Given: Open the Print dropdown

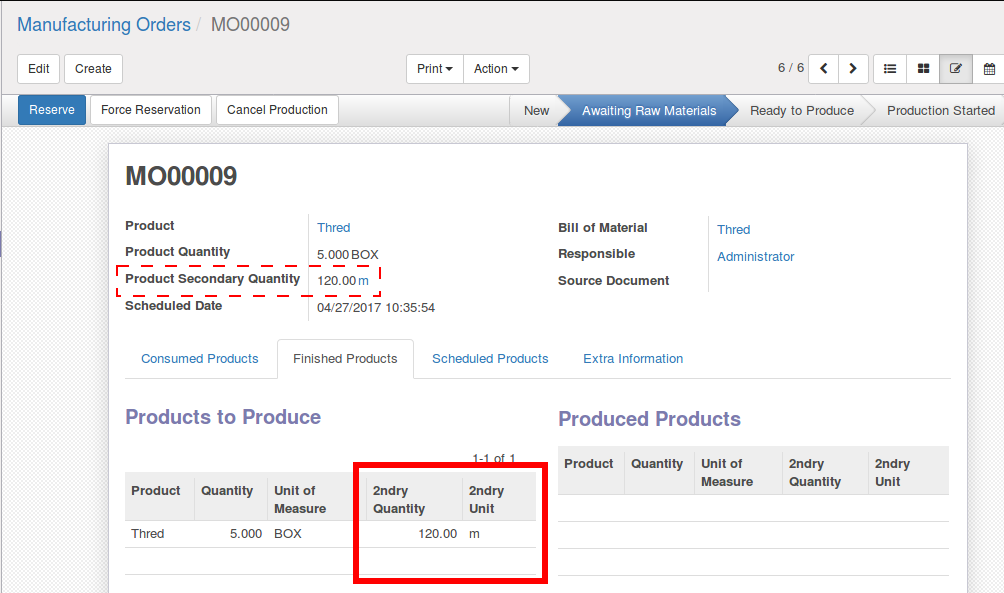Looking at the screenshot, I should click(435, 69).
